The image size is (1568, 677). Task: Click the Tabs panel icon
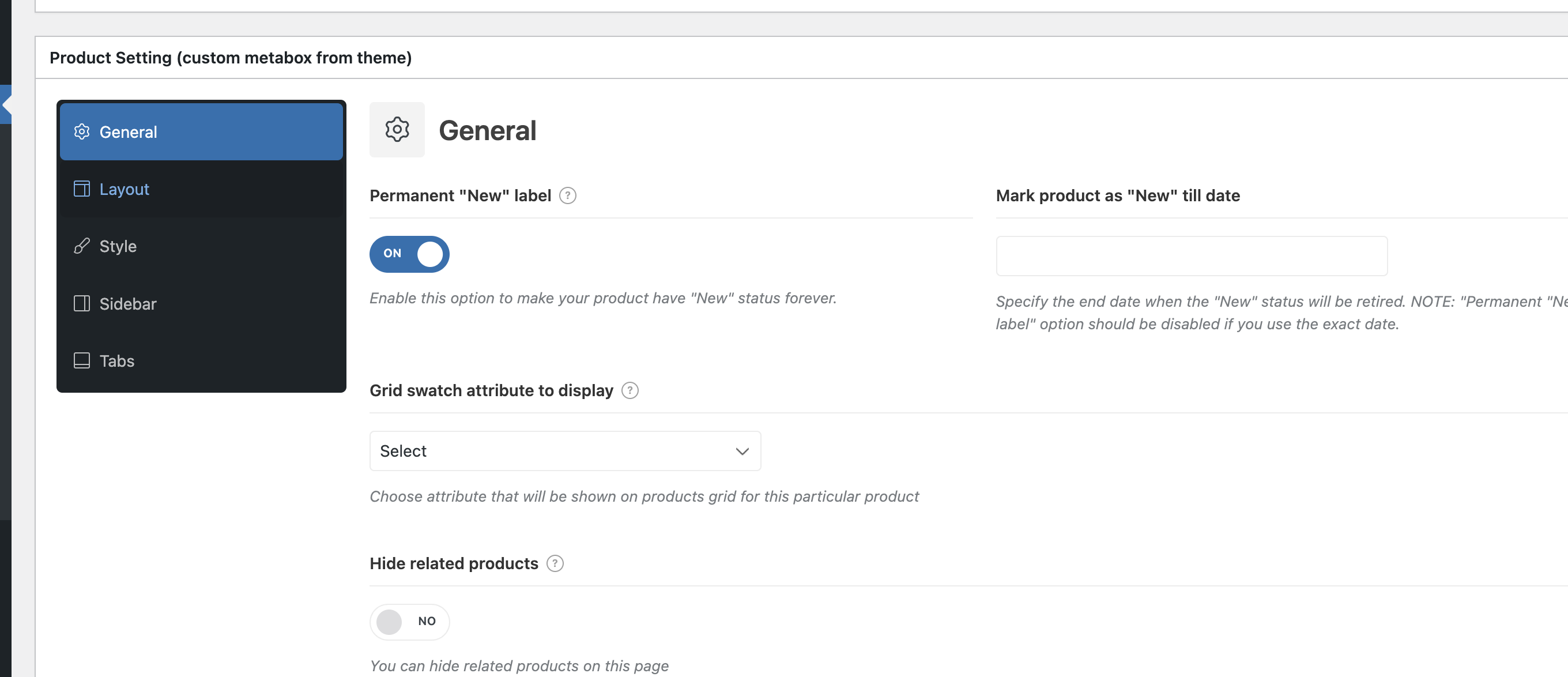tap(81, 360)
